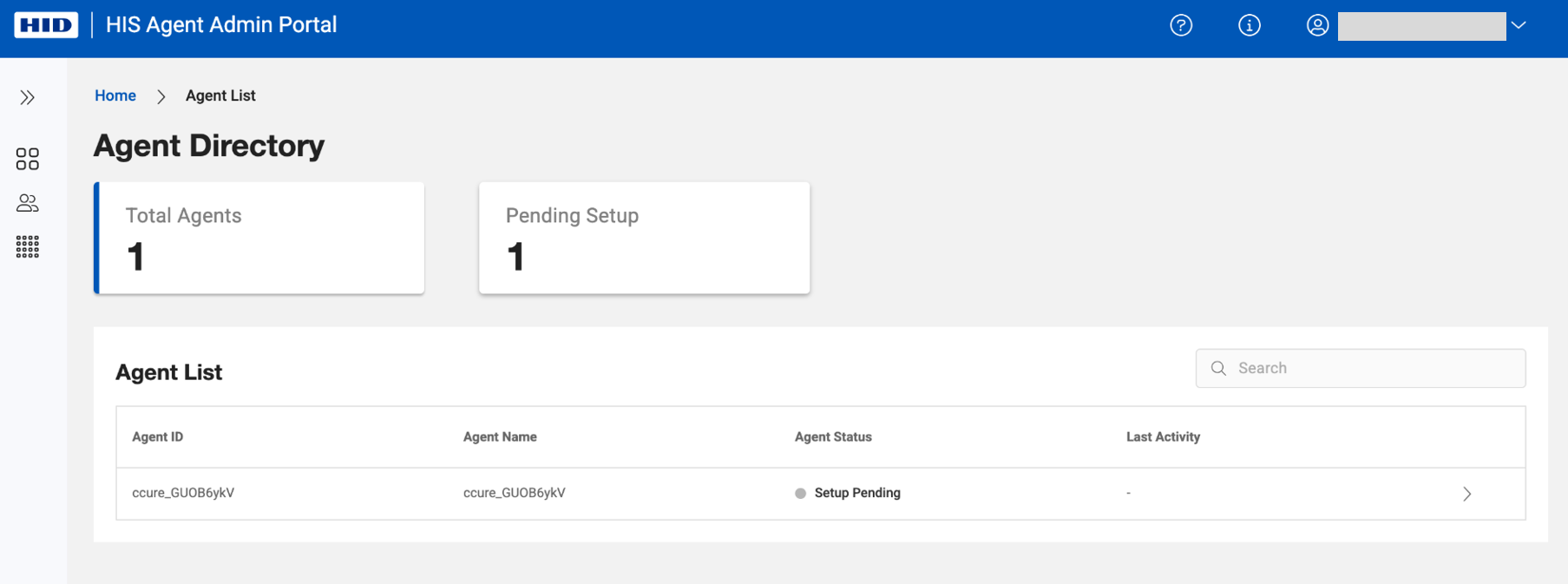Open the apps dot-grid icon in sidebar
The height and width of the screenshot is (584, 1568).
point(28,247)
